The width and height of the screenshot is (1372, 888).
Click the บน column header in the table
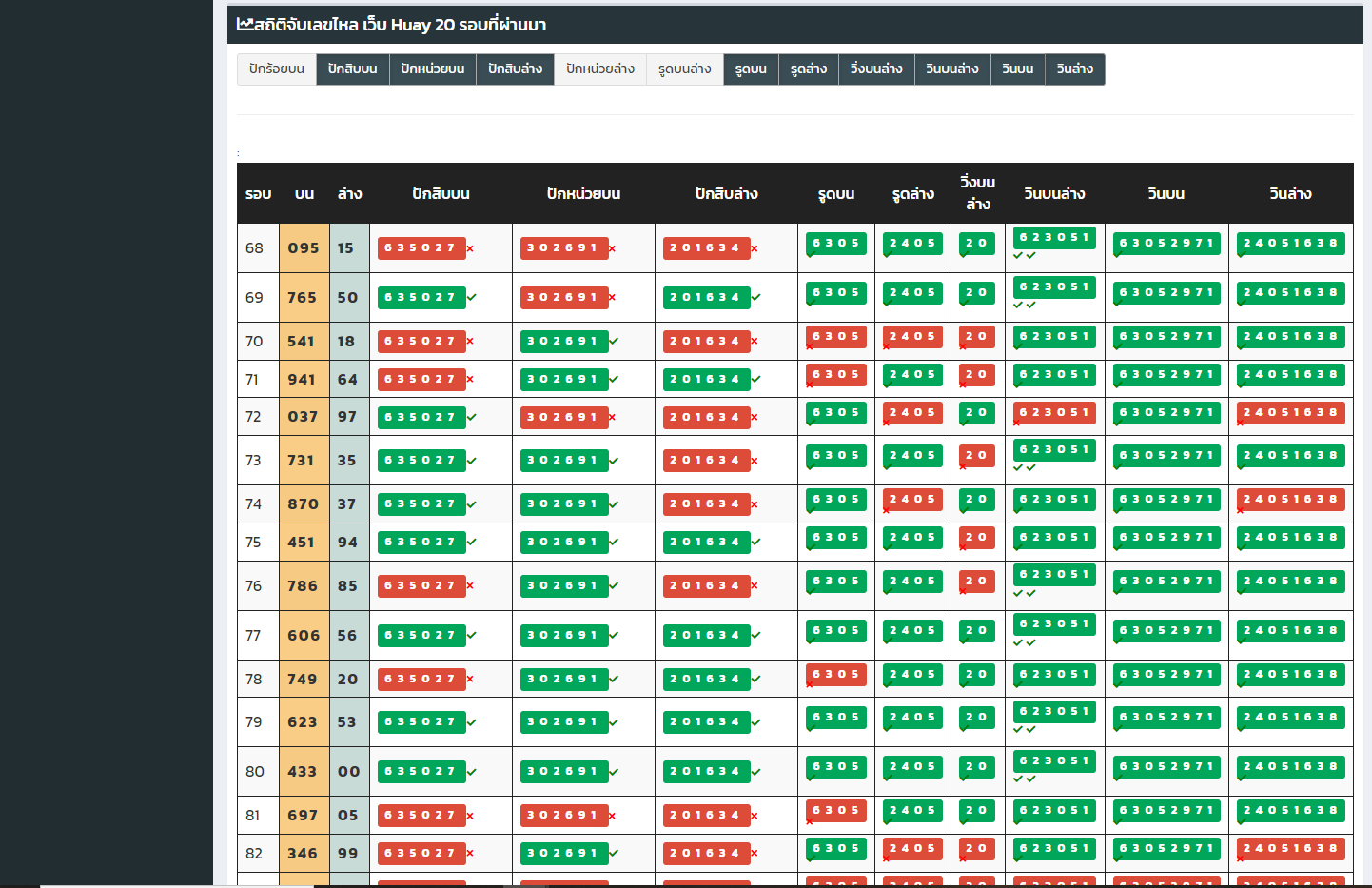click(304, 193)
